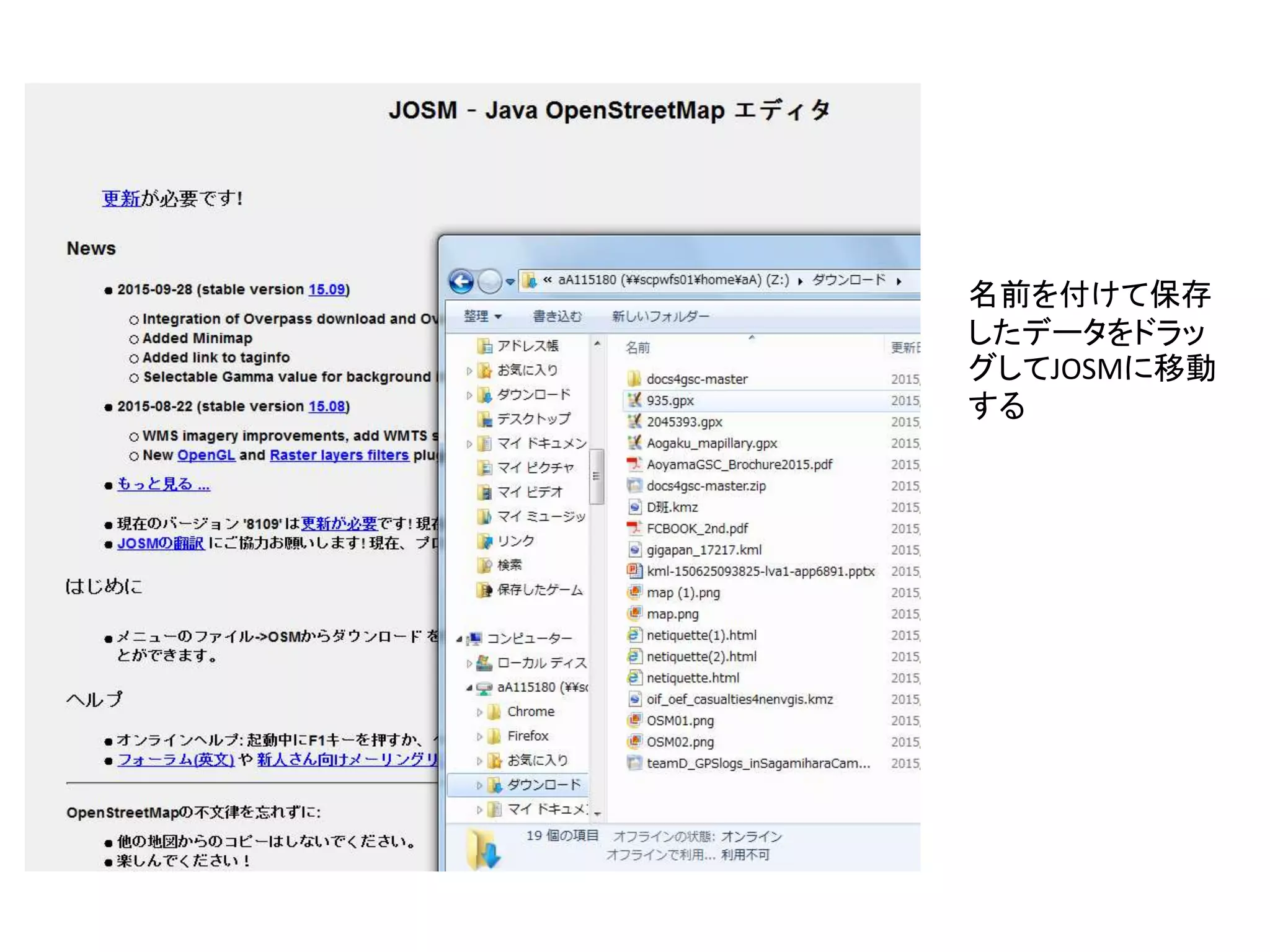Select the D班.kmz file icon
This screenshot has height=952, width=1270.
click(634, 507)
